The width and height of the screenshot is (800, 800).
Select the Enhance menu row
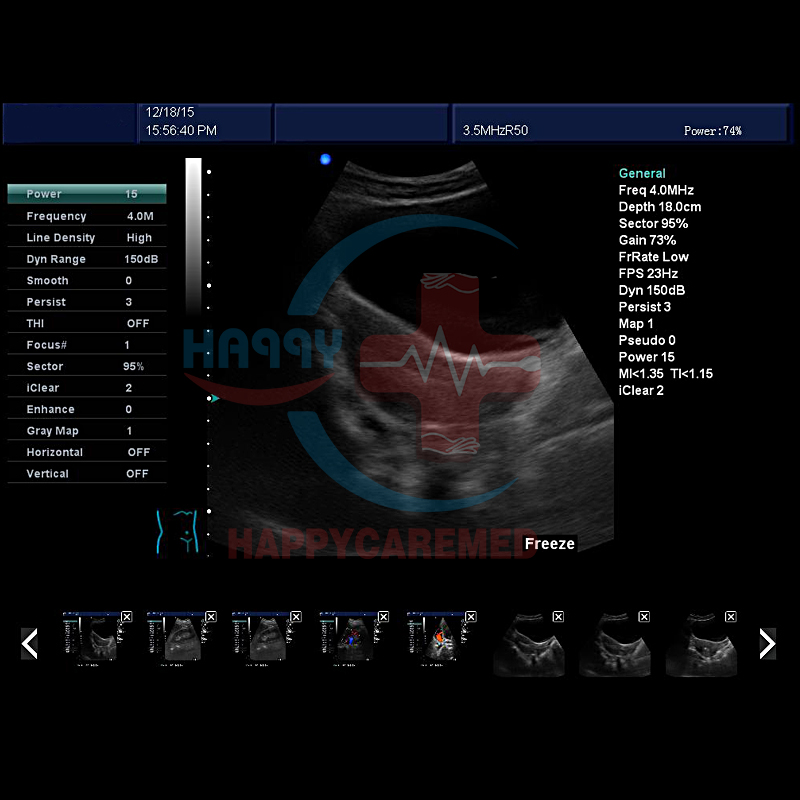click(x=87, y=409)
